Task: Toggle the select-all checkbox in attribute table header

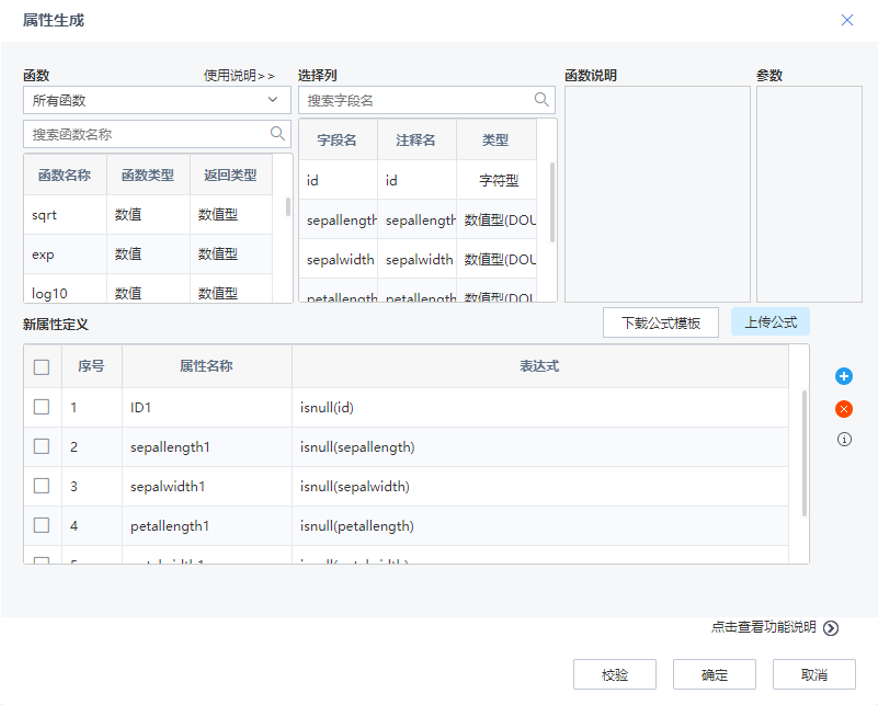Action: [42, 368]
